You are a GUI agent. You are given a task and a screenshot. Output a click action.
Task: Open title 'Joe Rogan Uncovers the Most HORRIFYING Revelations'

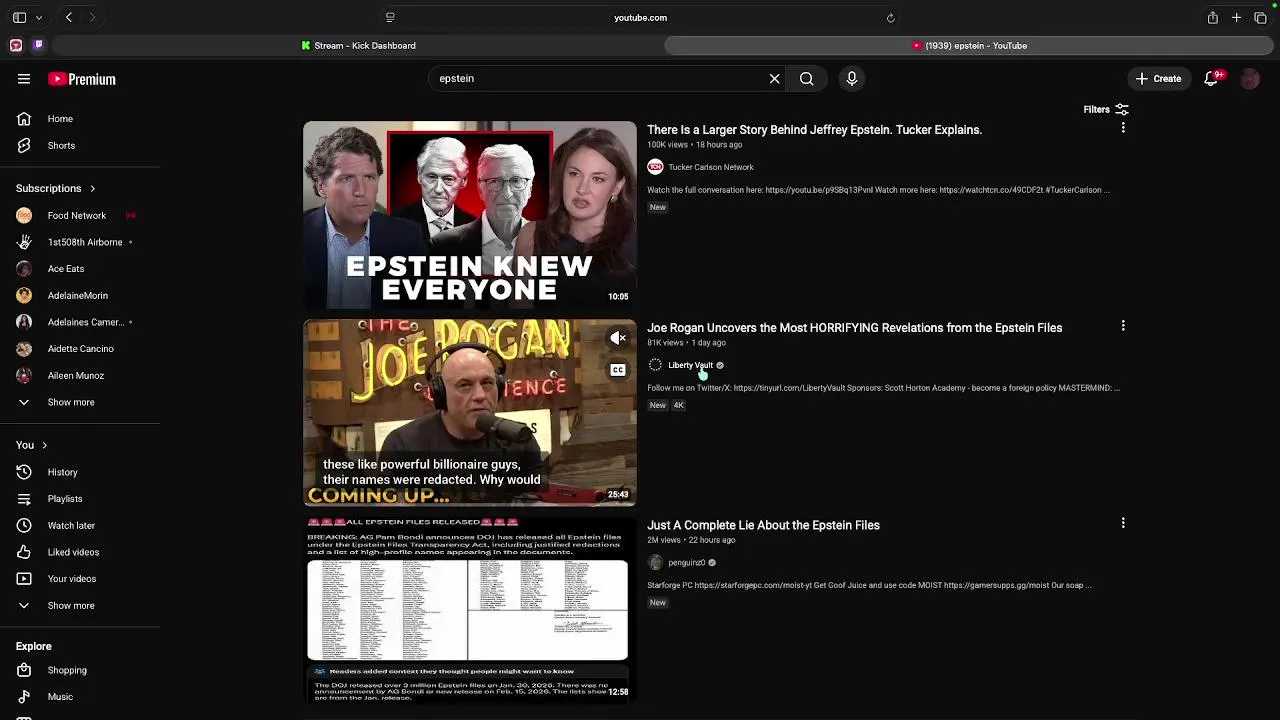(854, 328)
